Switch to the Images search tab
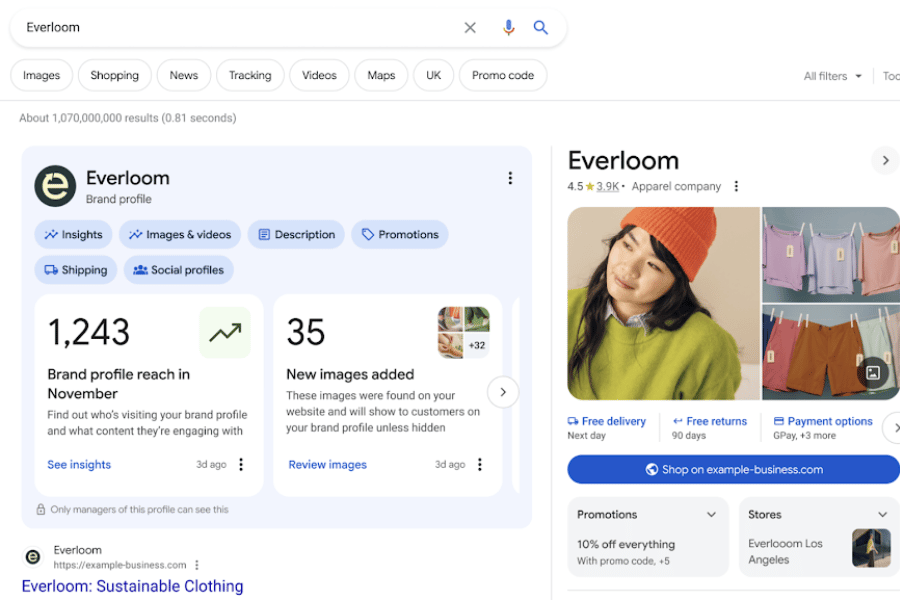 [x=41, y=75]
